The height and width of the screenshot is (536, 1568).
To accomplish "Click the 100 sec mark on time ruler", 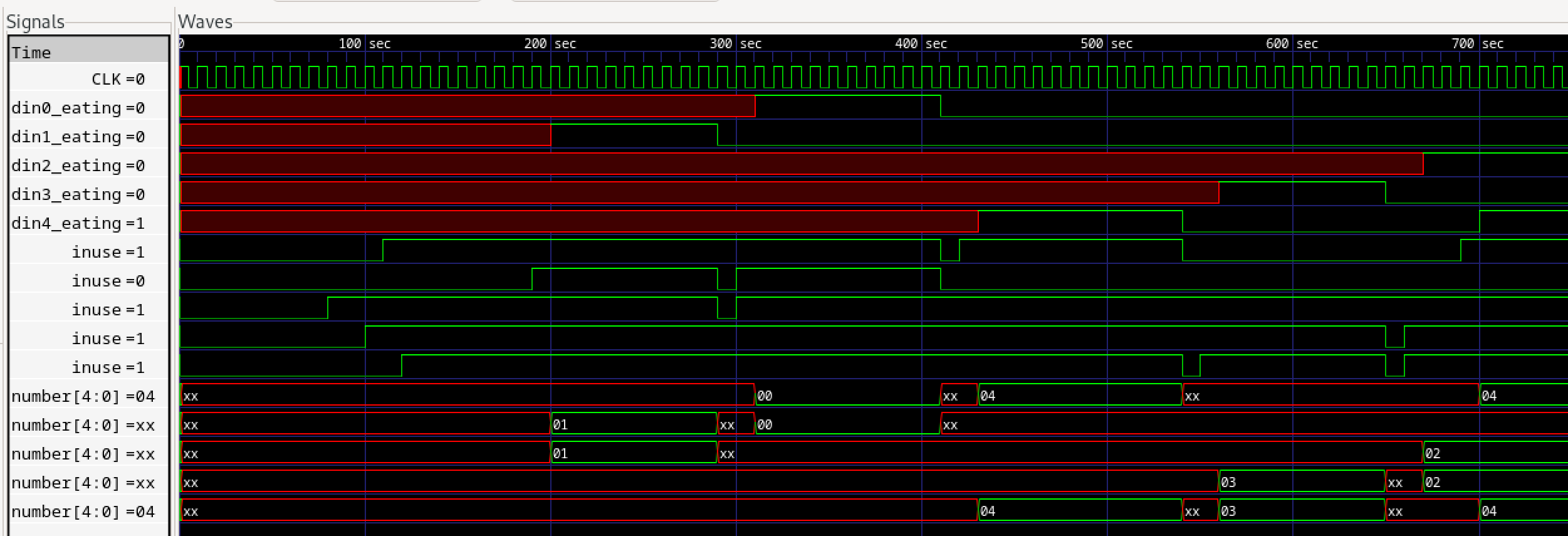I will click(x=365, y=44).
